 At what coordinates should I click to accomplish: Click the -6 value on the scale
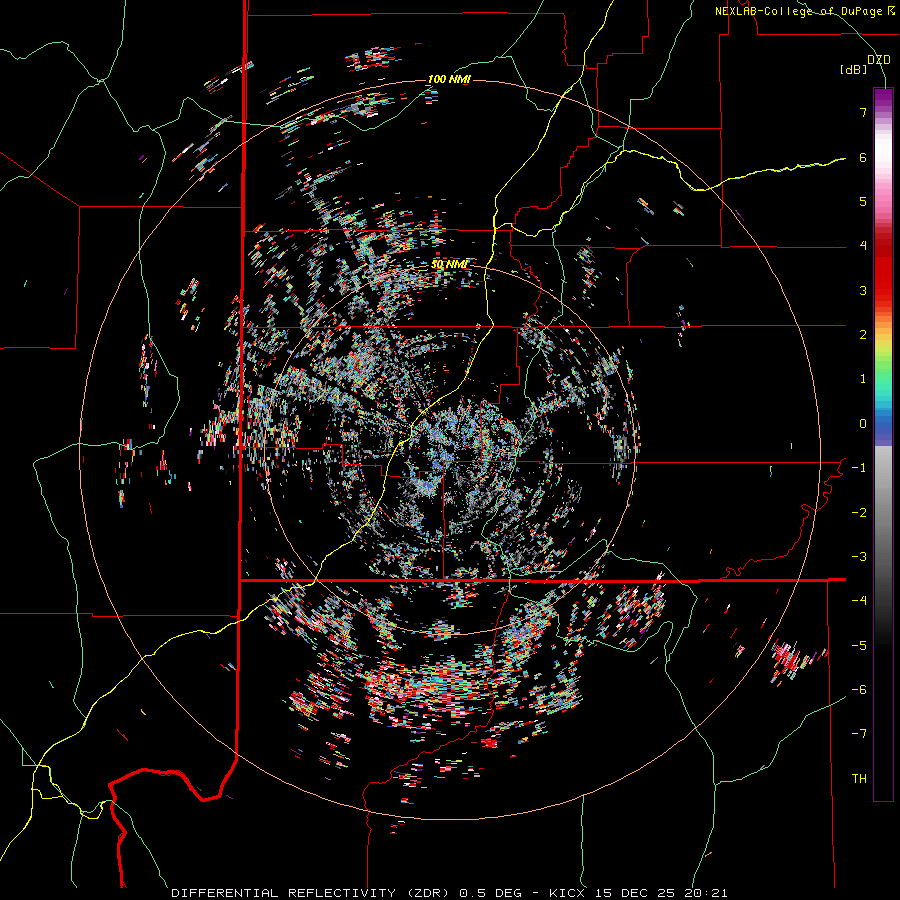[859, 690]
